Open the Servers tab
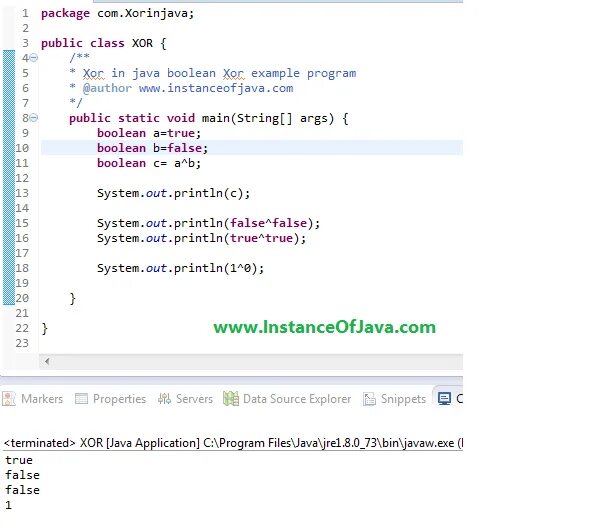The image size is (606, 528). (x=186, y=399)
